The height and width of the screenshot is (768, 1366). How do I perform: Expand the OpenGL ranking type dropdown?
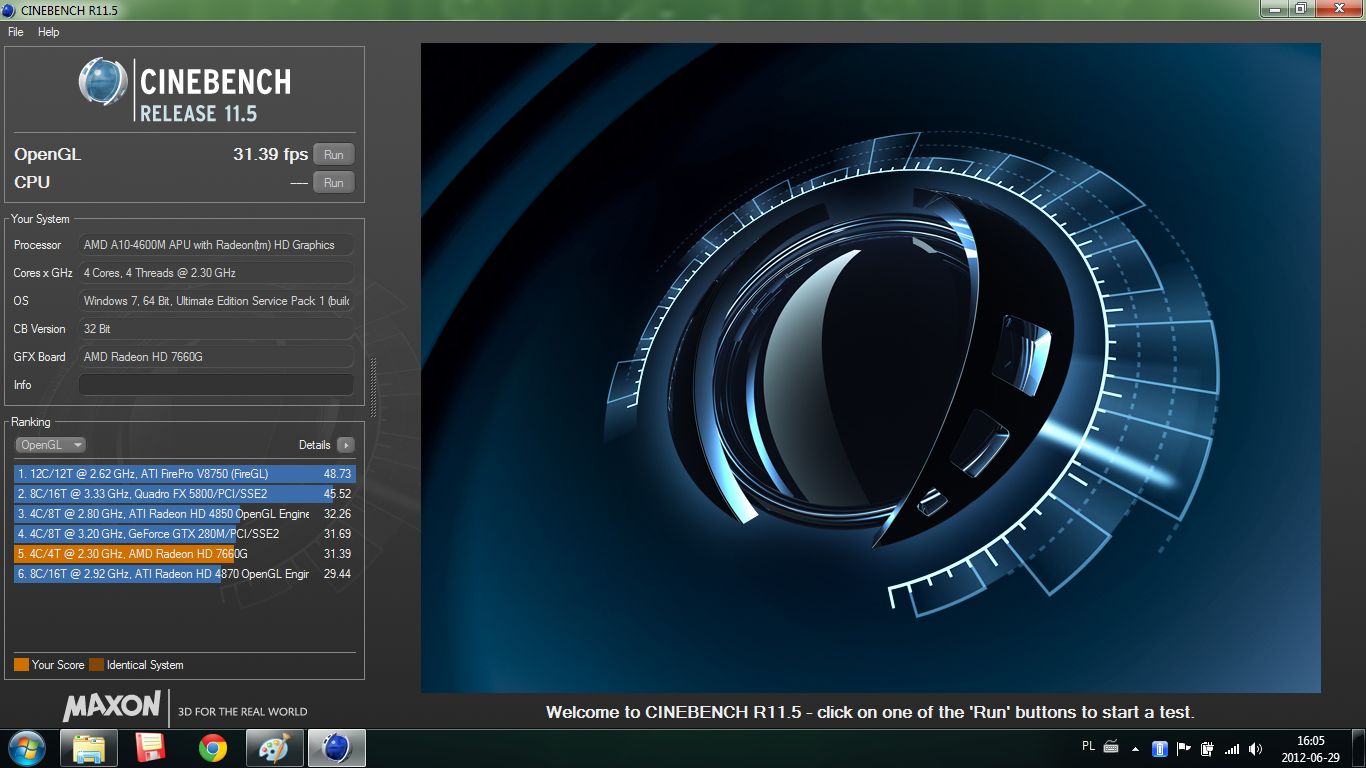coord(50,445)
